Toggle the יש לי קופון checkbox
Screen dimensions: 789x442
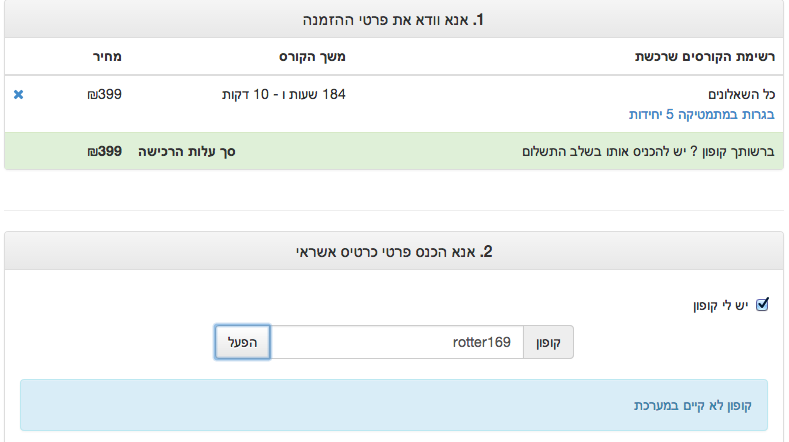pos(761,304)
